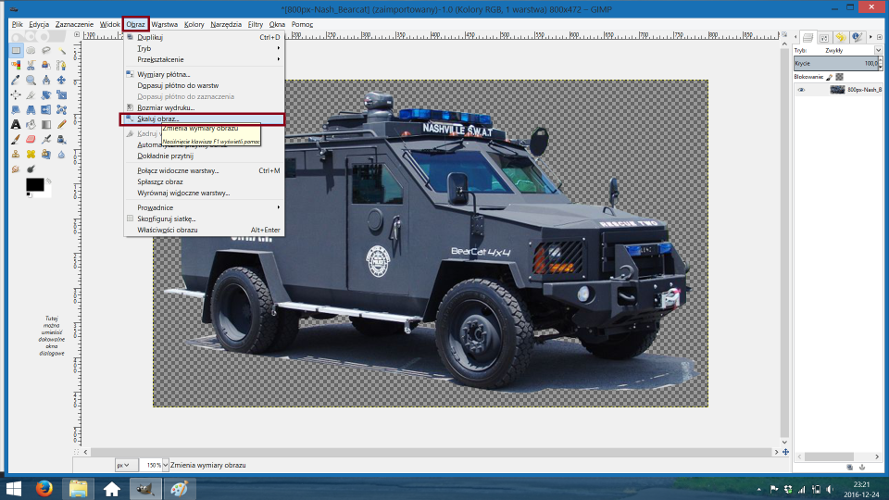Switch to the Channels dock tab
The height and width of the screenshot is (500, 889).
tap(824, 37)
